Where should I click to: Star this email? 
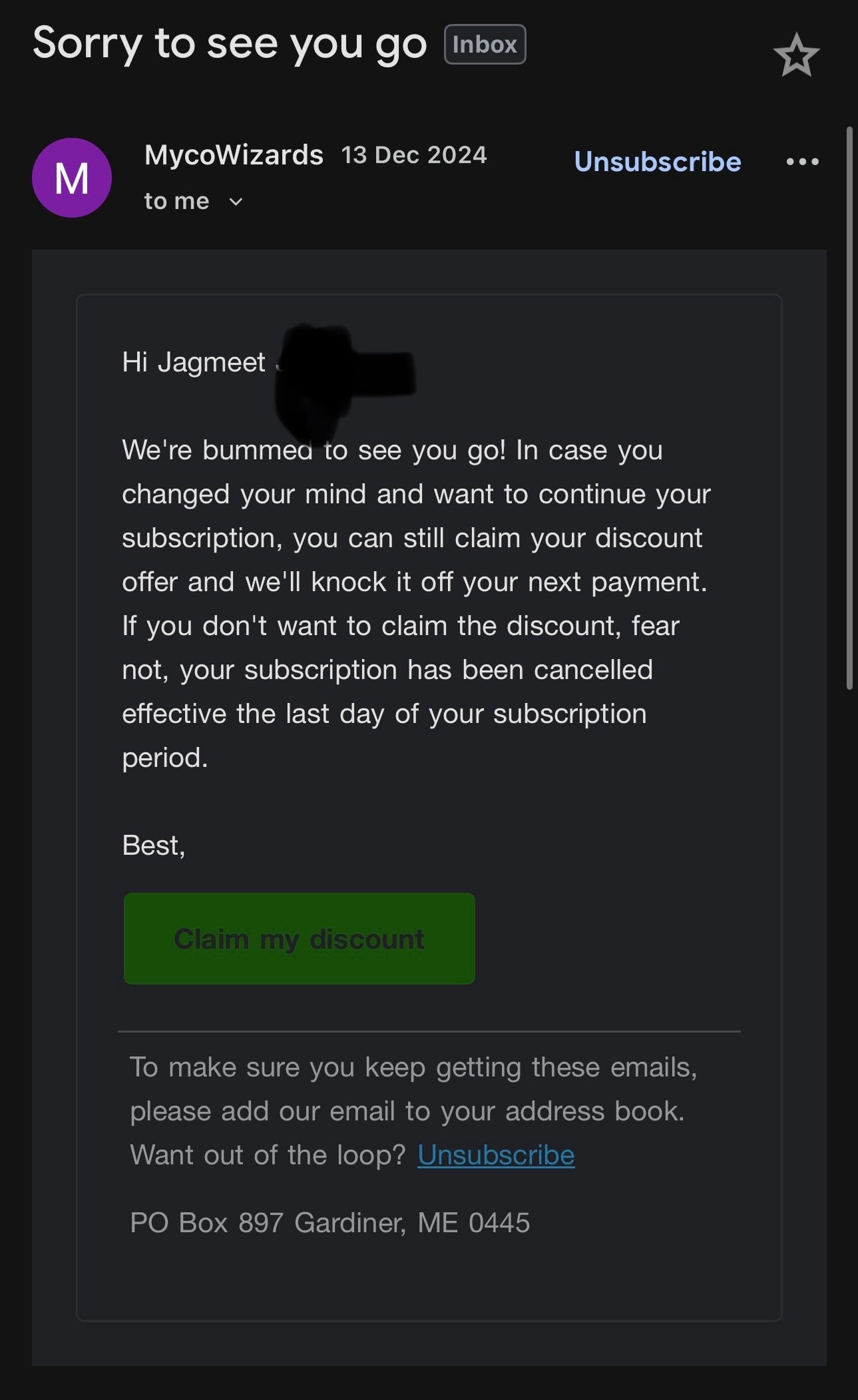click(x=796, y=55)
